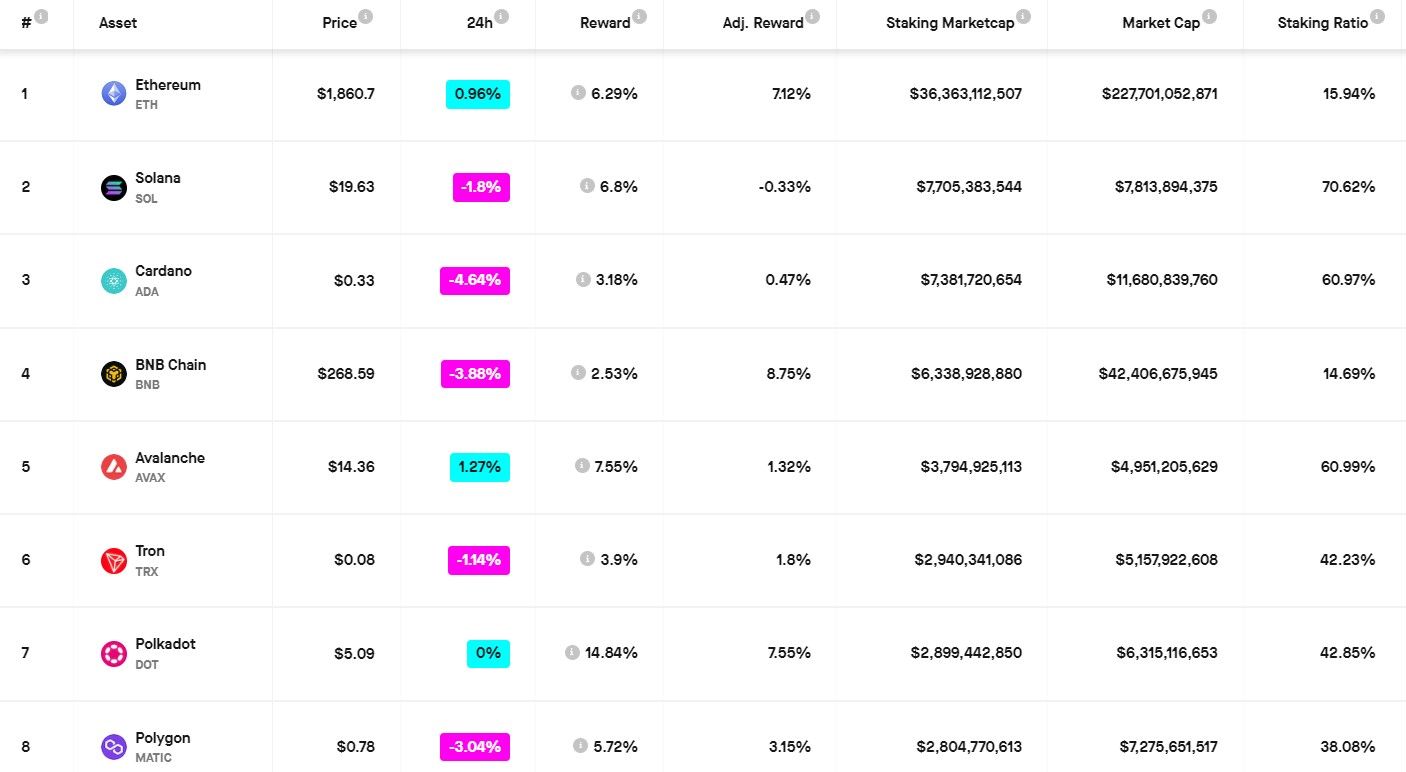Click info icon beside Polkadot reward 14.84%
This screenshot has width=1406, height=772.
click(572, 652)
